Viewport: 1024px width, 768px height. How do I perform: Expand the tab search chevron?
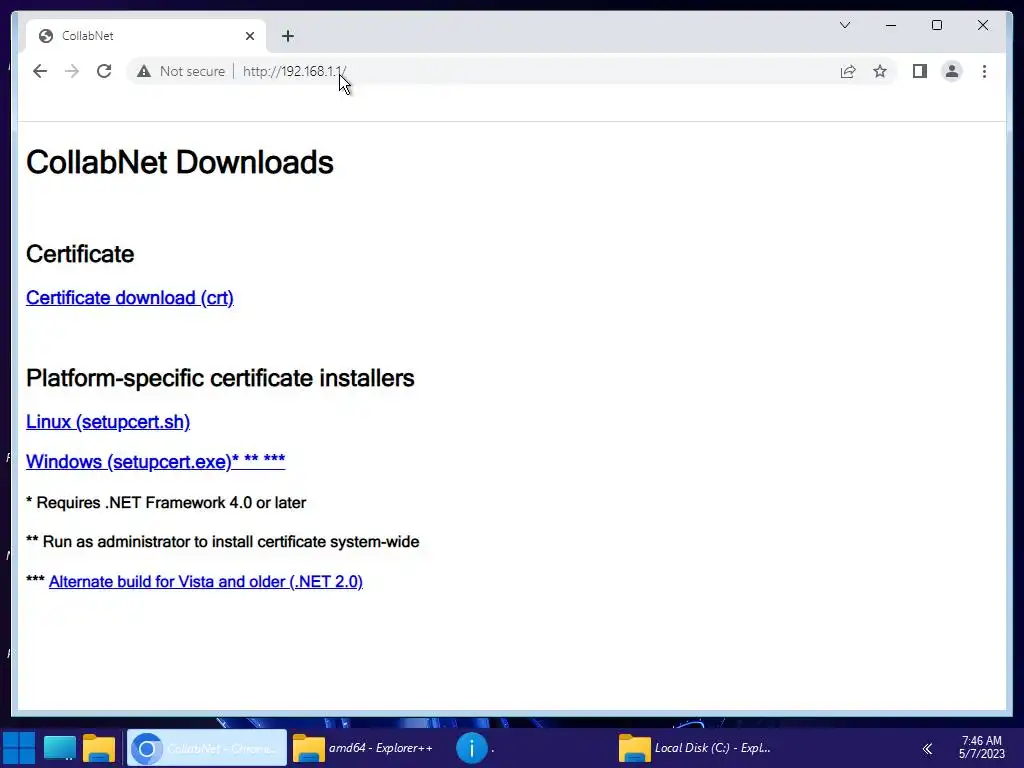click(x=844, y=25)
